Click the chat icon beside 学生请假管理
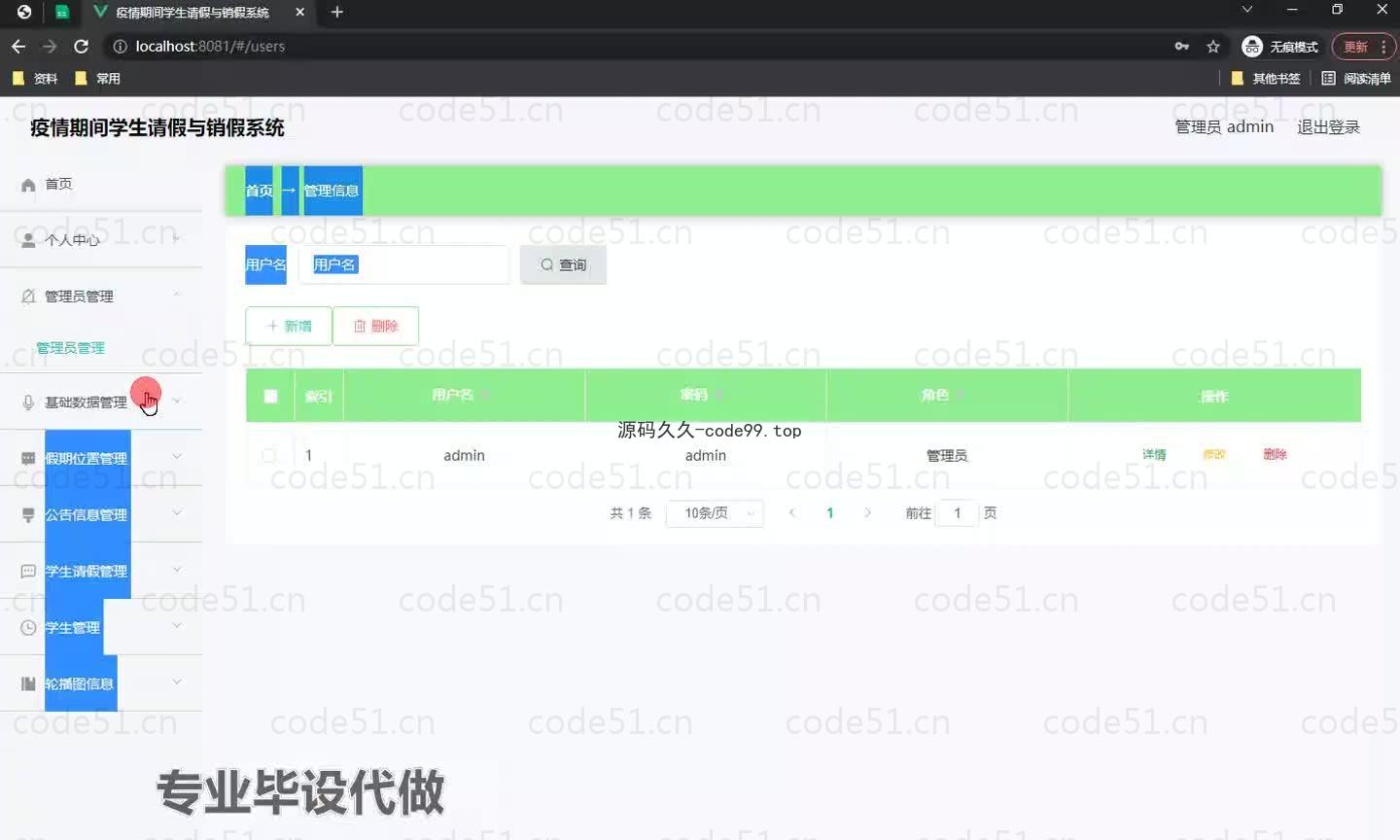 tap(28, 571)
